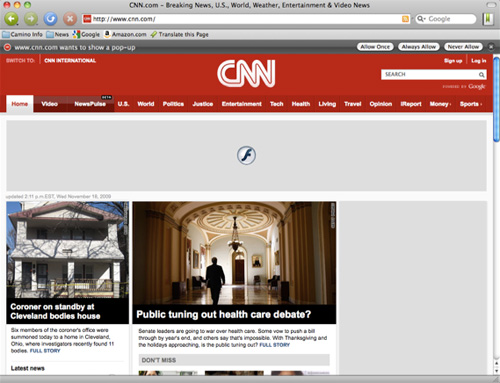
Task: Click Always Allow for CNN pop-ups
Action: 419,47
